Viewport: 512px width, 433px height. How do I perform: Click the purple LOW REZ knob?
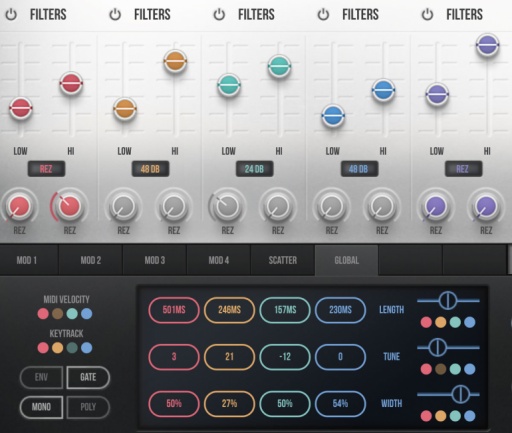click(436, 207)
